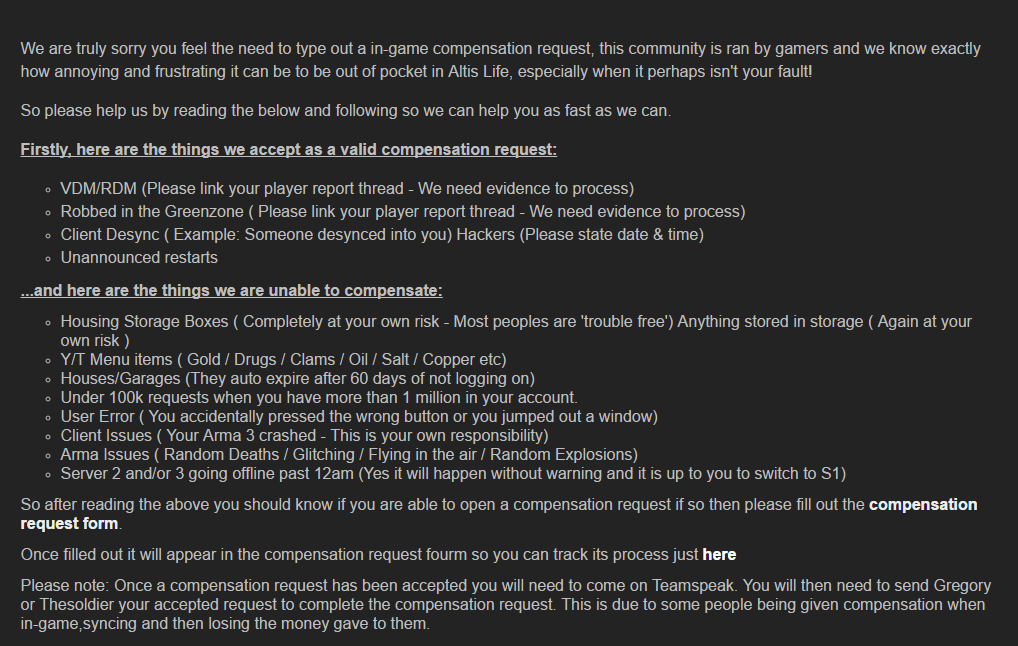Click the 'Firstly, here are the things' heading
1018x646 pixels.
click(288, 149)
